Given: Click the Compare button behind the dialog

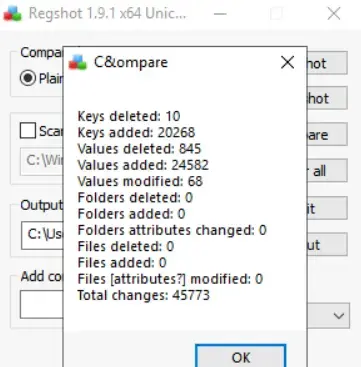Looking at the screenshot, I should (327, 134).
